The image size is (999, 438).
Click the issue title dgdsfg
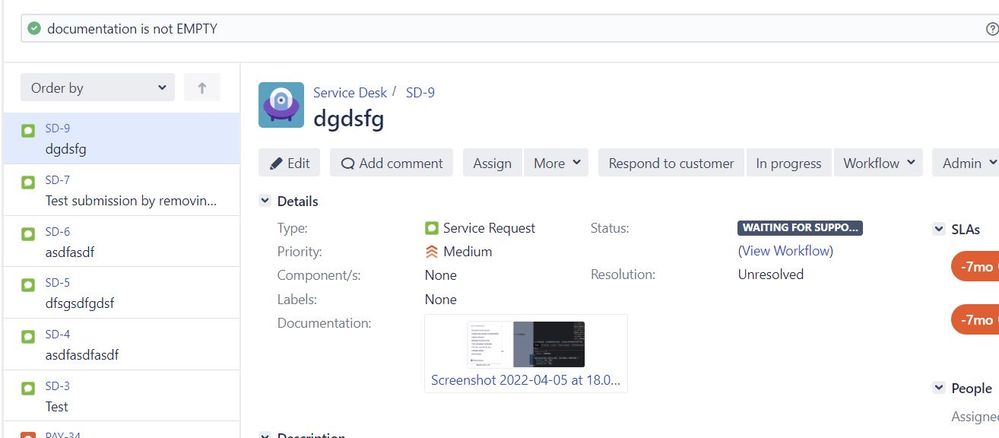[x=349, y=119]
